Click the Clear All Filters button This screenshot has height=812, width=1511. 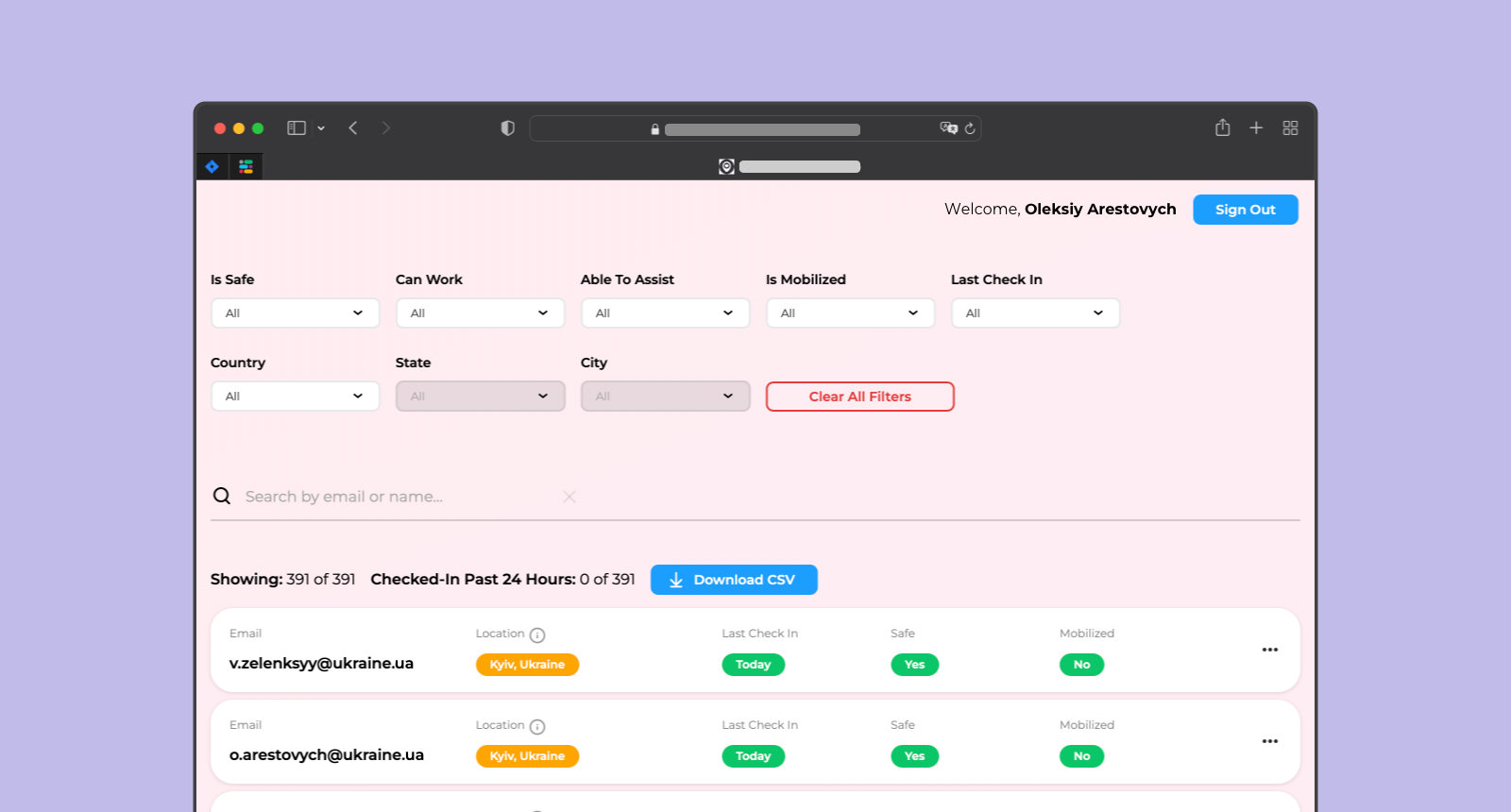[x=859, y=397]
